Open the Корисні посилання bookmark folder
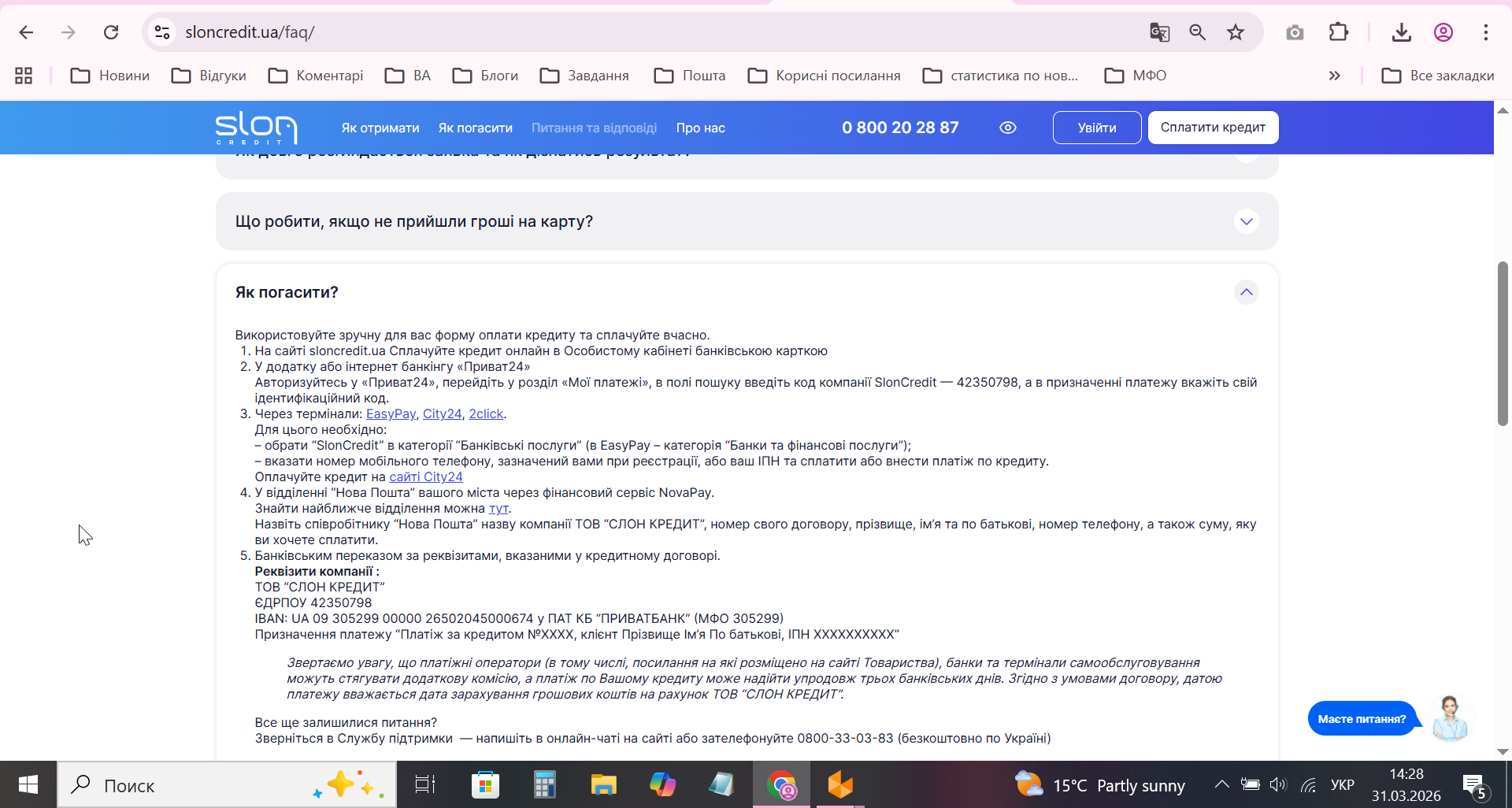Image resolution: width=1512 pixels, height=808 pixels. (824, 76)
